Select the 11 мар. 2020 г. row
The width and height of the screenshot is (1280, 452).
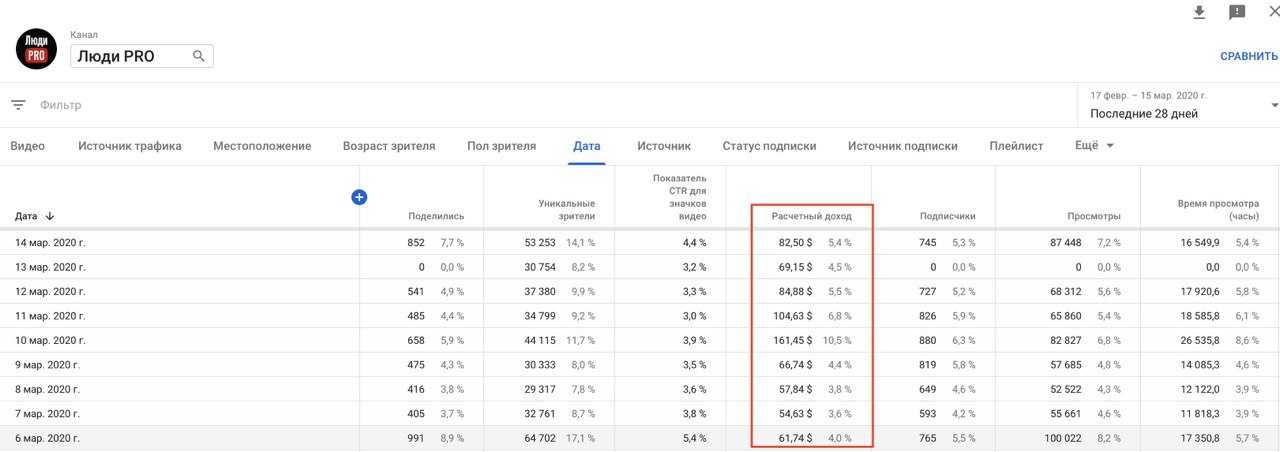[640, 316]
